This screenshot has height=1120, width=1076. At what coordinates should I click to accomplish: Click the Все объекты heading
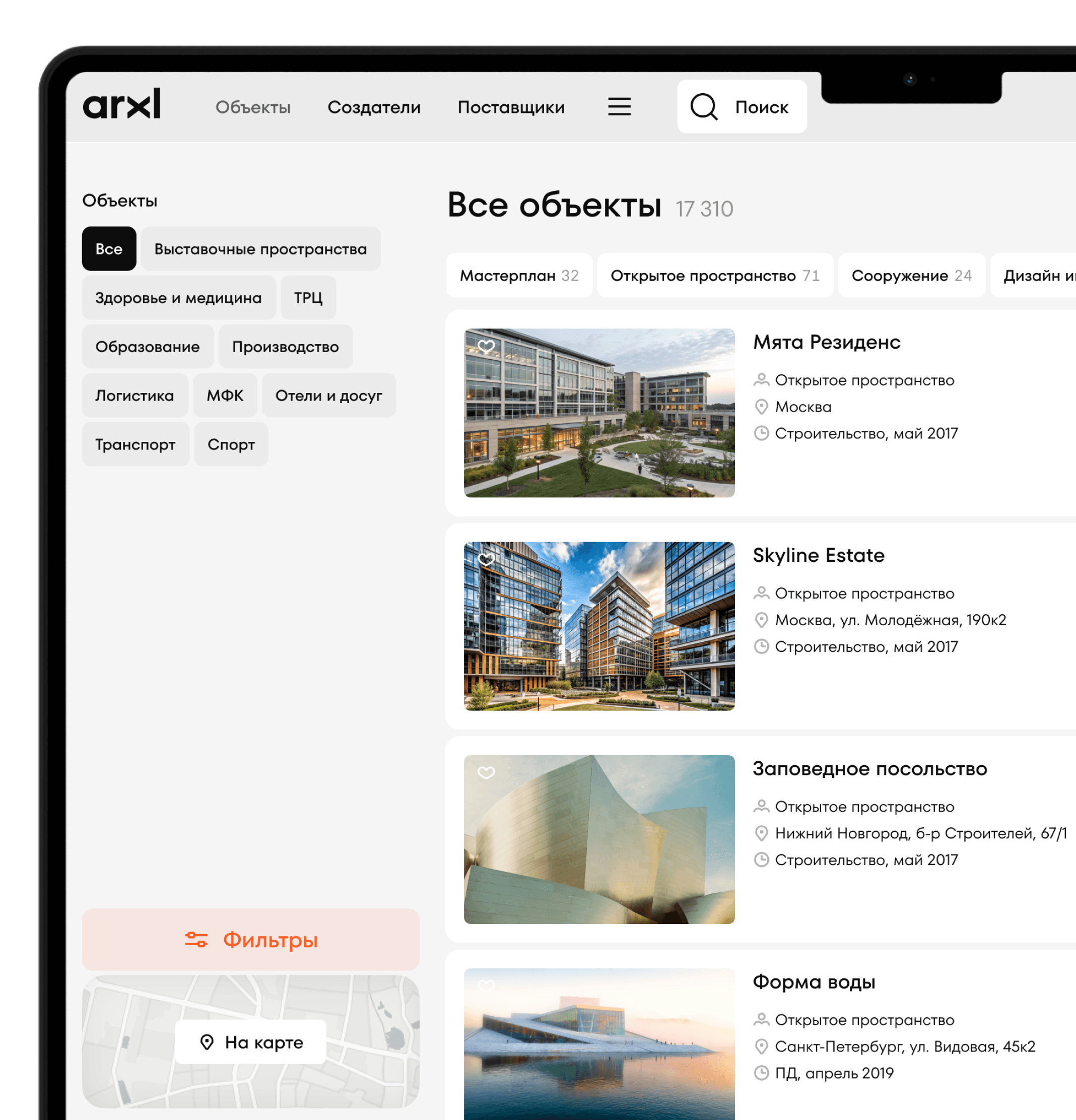tap(554, 205)
